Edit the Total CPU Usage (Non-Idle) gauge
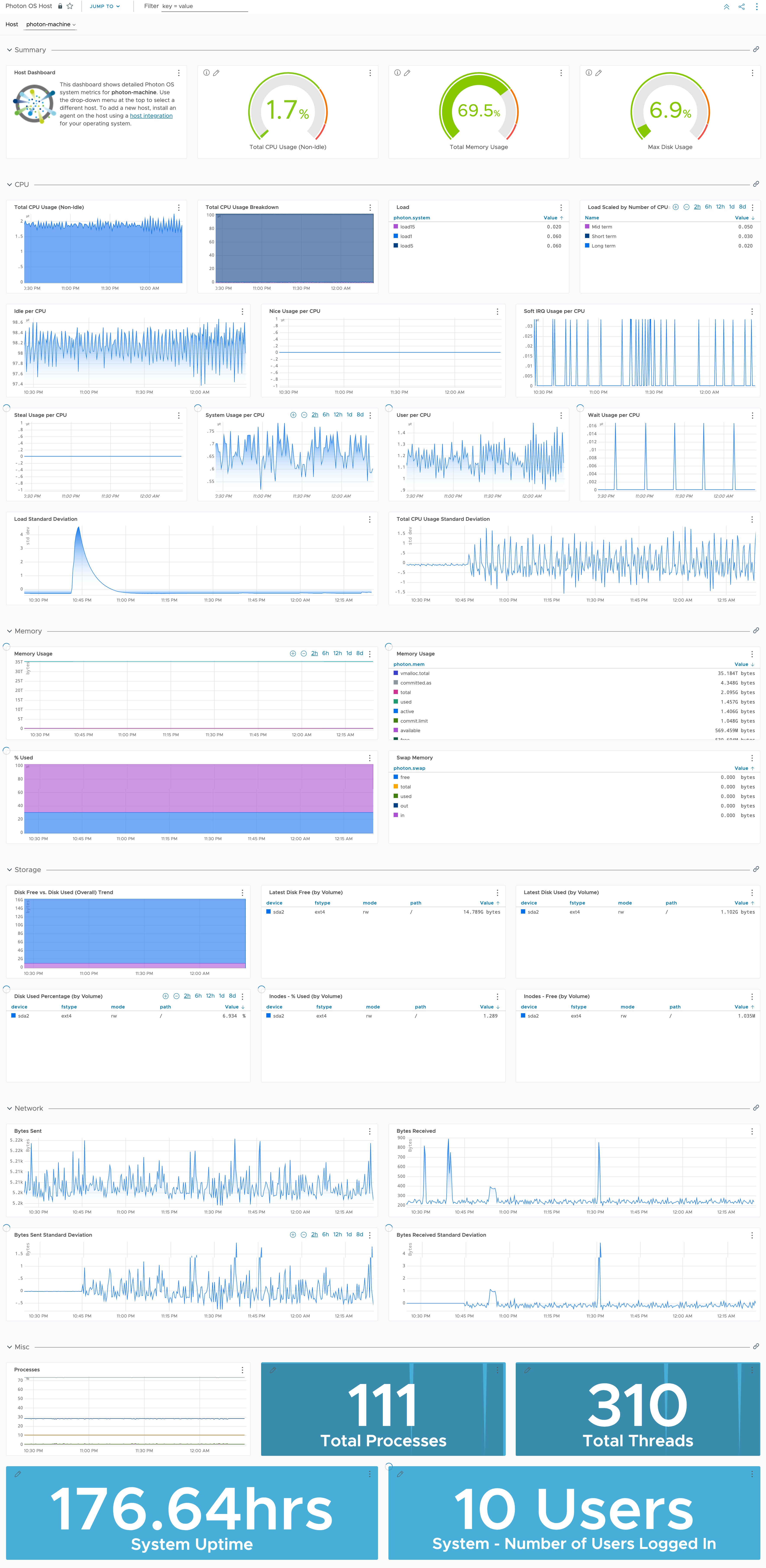The width and height of the screenshot is (766, 1568). (216, 73)
